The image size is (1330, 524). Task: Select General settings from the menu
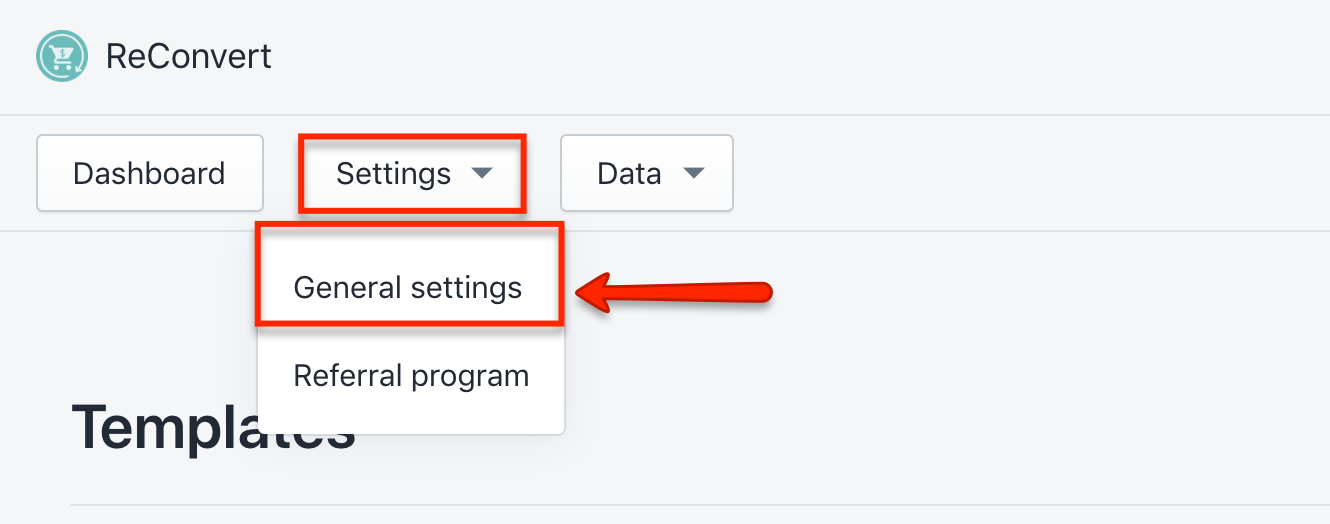click(408, 288)
